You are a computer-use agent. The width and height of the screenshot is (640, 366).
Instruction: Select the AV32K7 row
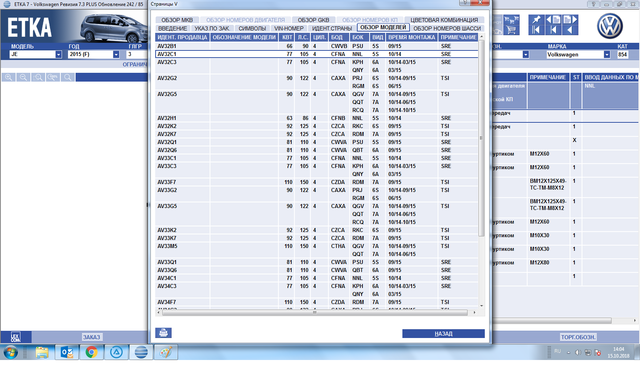[317, 134]
